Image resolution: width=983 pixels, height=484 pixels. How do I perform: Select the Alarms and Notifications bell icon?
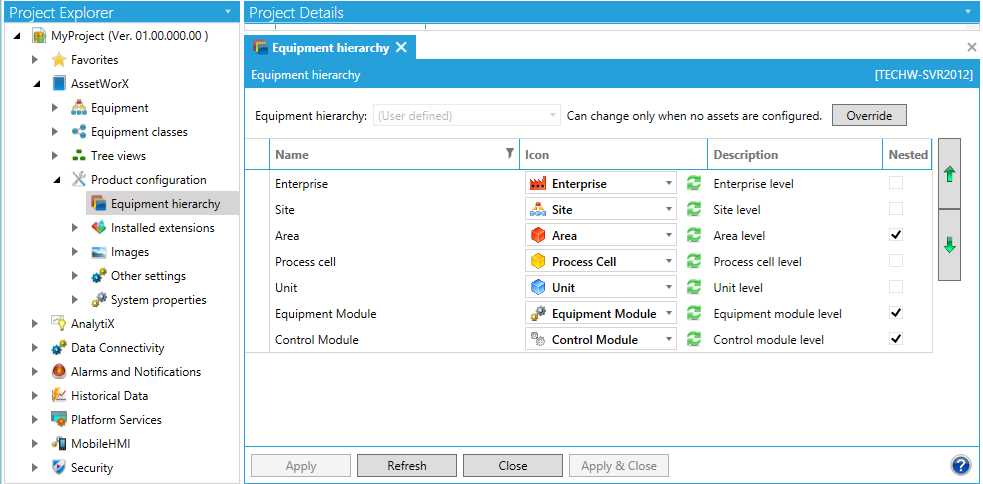pos(59,372)
